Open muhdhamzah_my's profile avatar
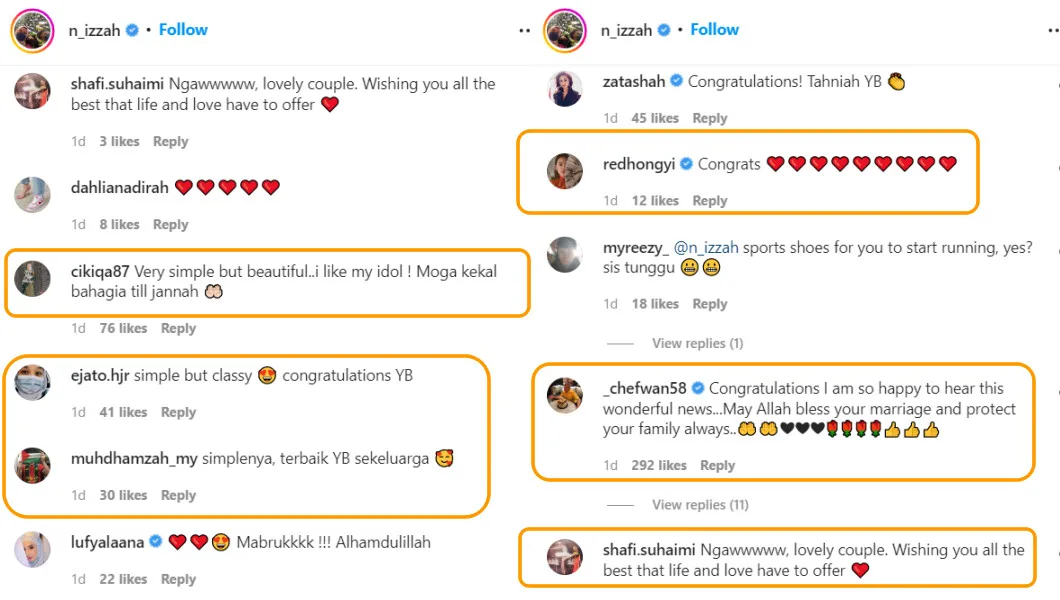Viewport: 1060px width, 600px height. (x=32, y=465)
